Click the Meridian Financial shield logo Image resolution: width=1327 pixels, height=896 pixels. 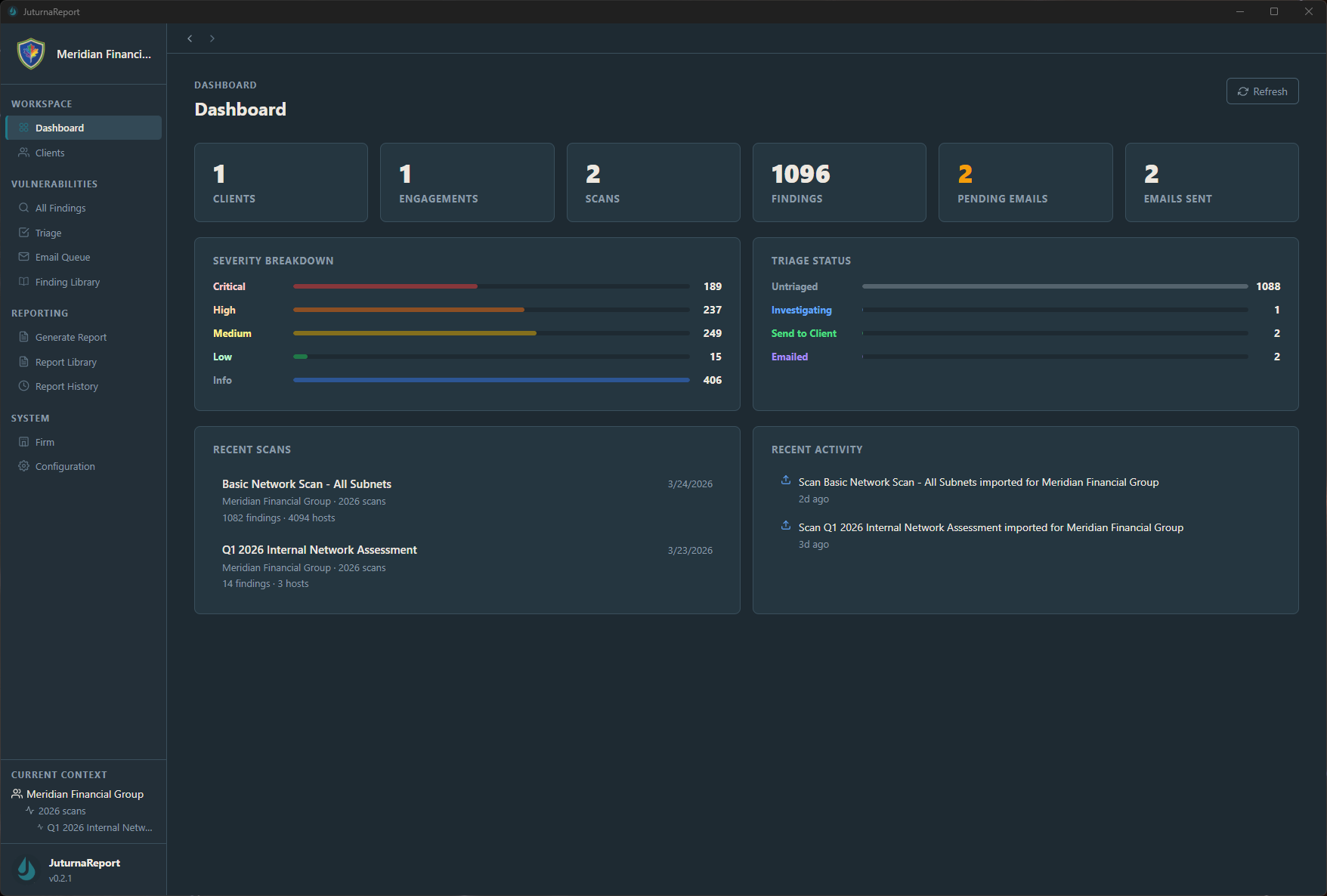tap(30, 54)
